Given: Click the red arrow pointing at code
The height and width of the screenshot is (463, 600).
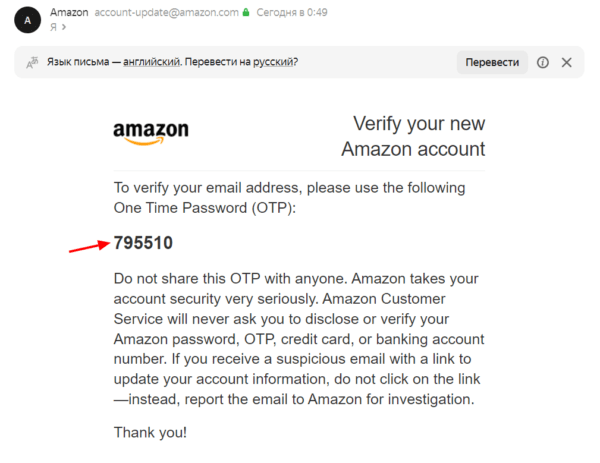Looking at the screenshot, I should tap(88, 246).
